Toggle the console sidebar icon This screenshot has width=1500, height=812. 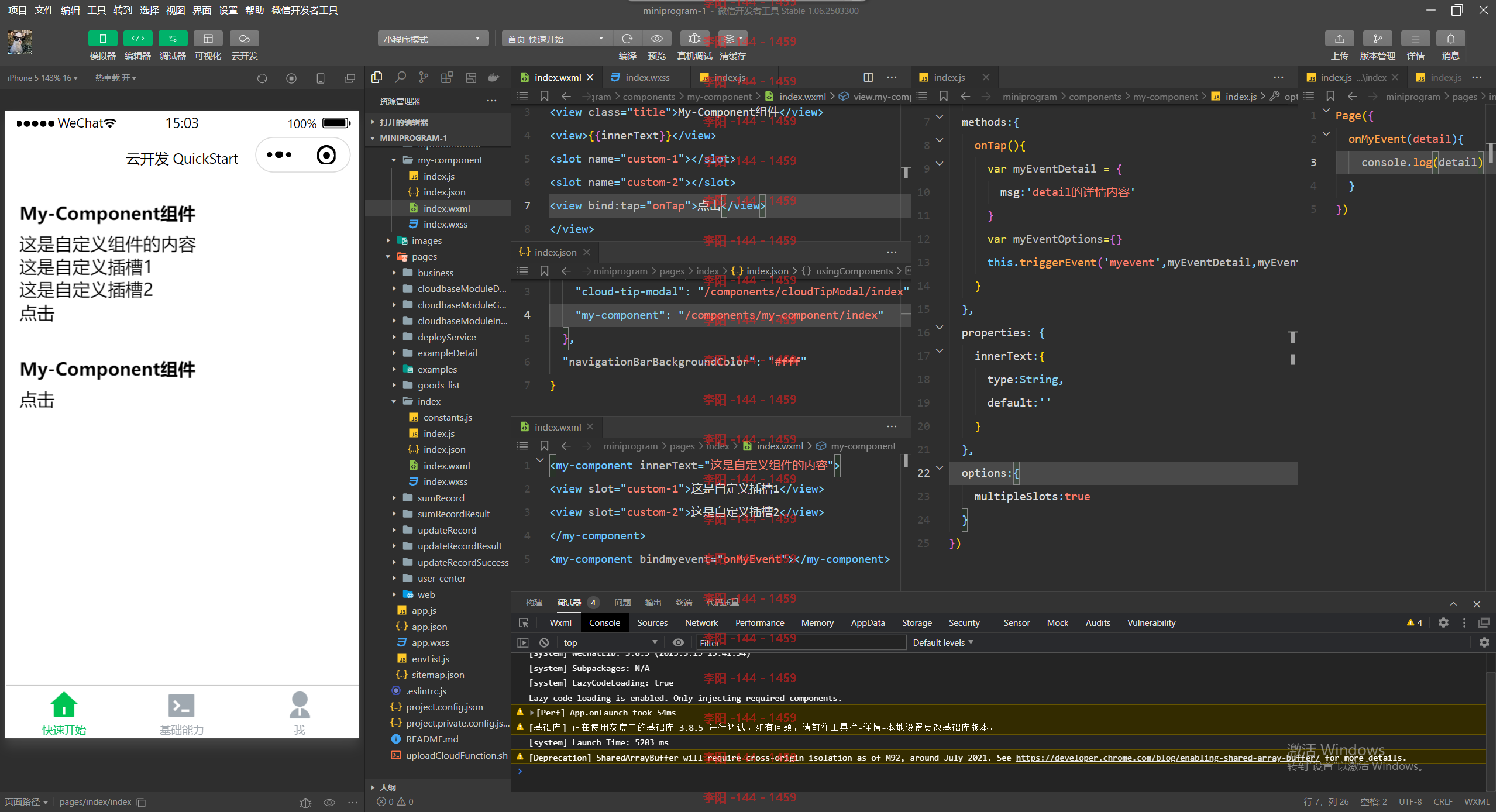(523, 642)
